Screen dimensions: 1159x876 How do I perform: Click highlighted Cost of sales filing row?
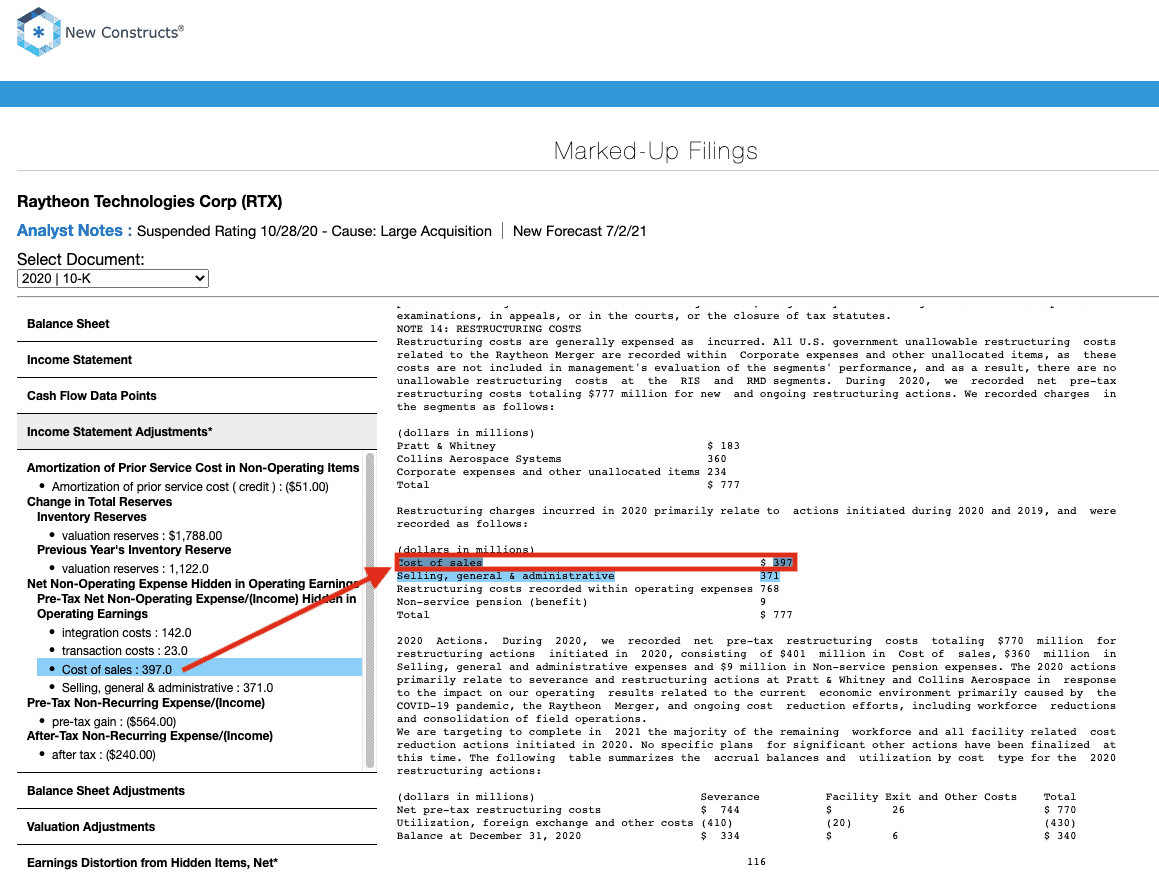(594, 563)
